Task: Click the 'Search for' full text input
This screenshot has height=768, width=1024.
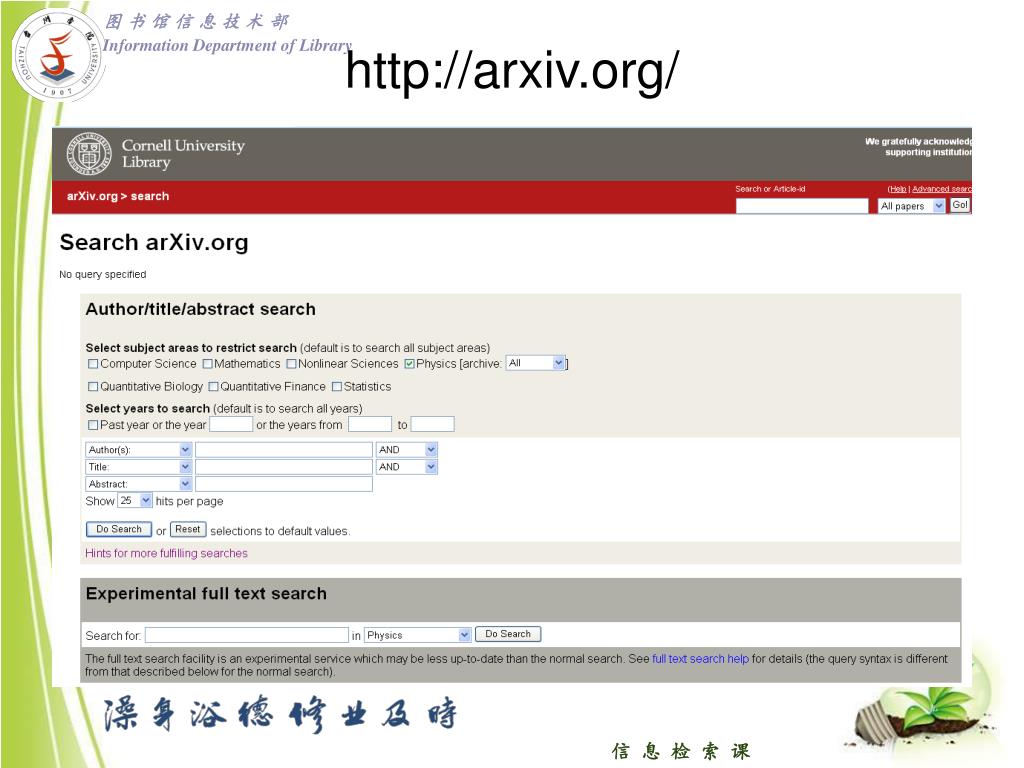Action: pyautogui.click(x=247, y=635)
